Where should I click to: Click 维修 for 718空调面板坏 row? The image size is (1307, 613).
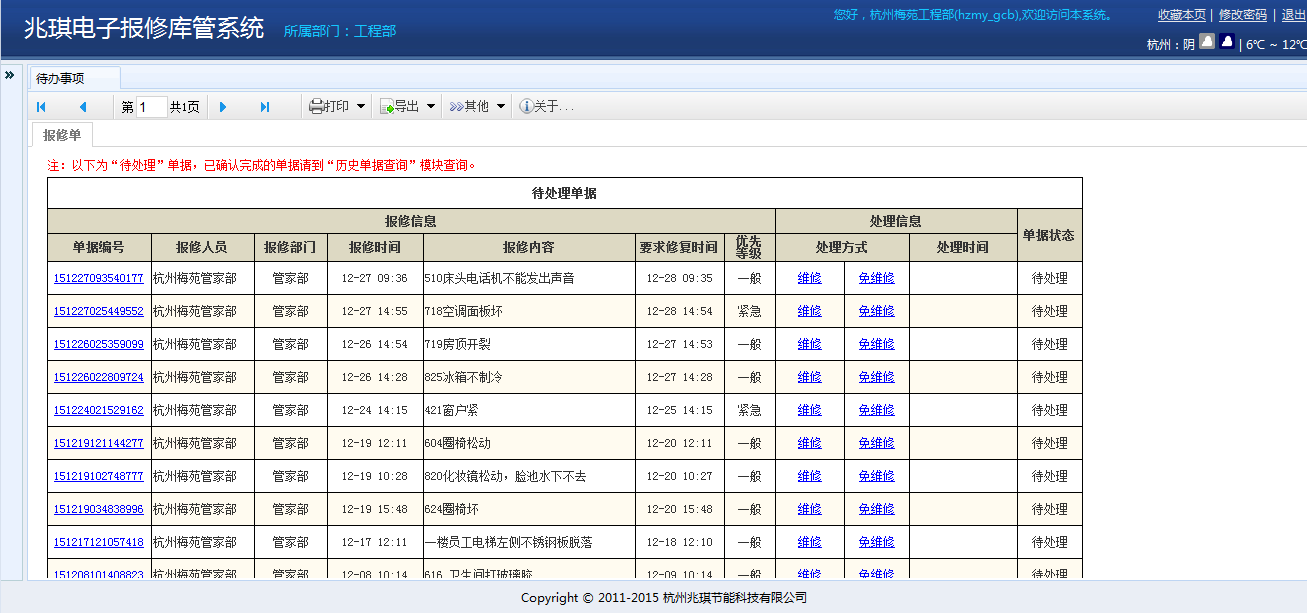pos(810,312)
